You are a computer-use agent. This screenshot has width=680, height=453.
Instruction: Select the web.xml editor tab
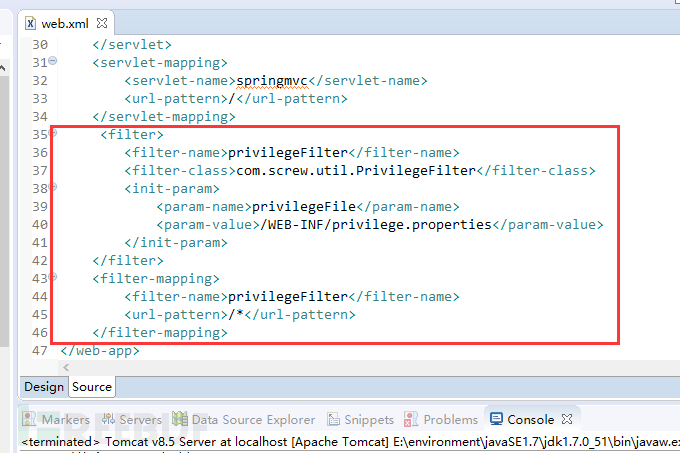point(66,23)
